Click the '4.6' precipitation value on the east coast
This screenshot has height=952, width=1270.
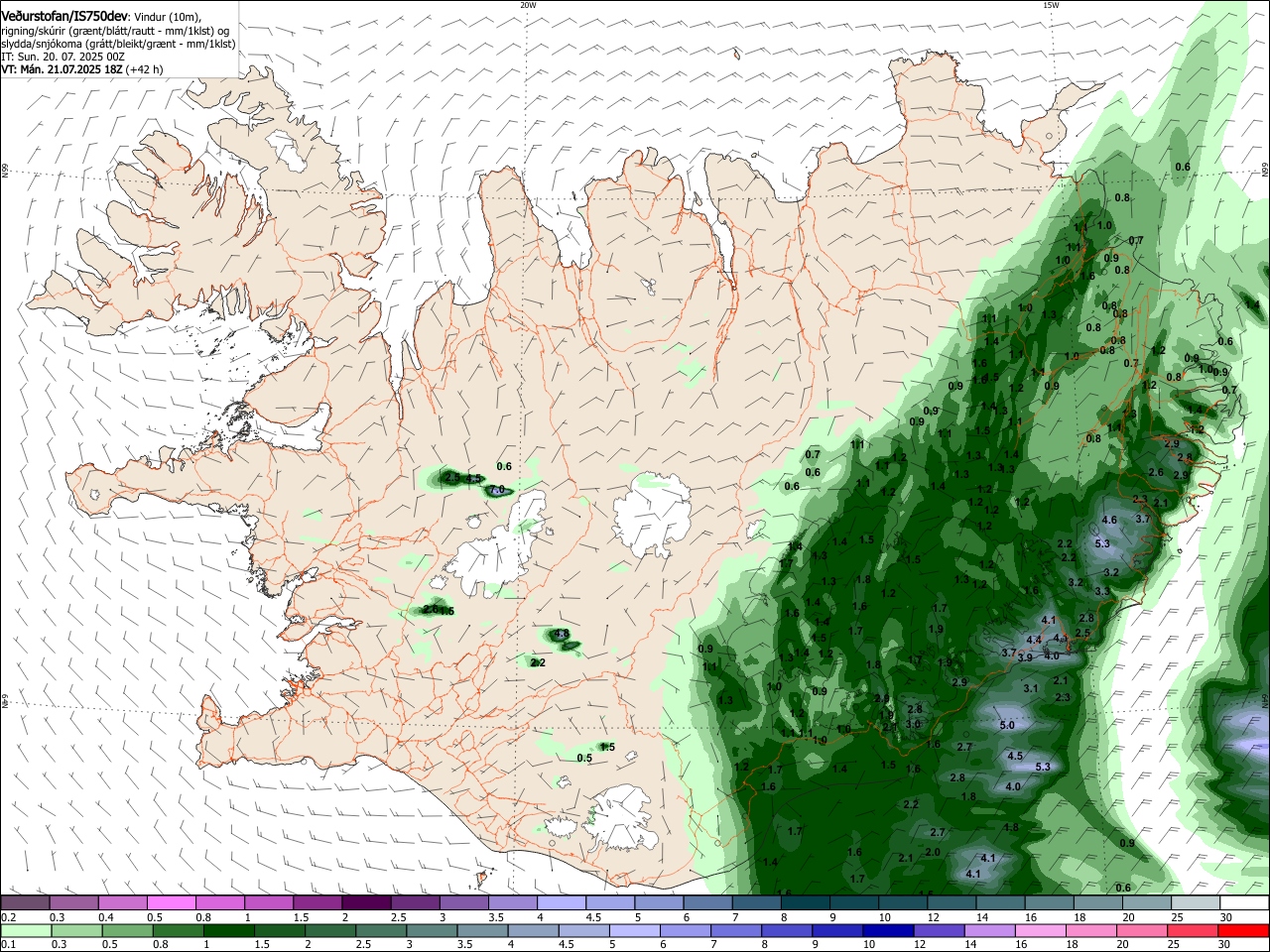(x=1109, y=521)
